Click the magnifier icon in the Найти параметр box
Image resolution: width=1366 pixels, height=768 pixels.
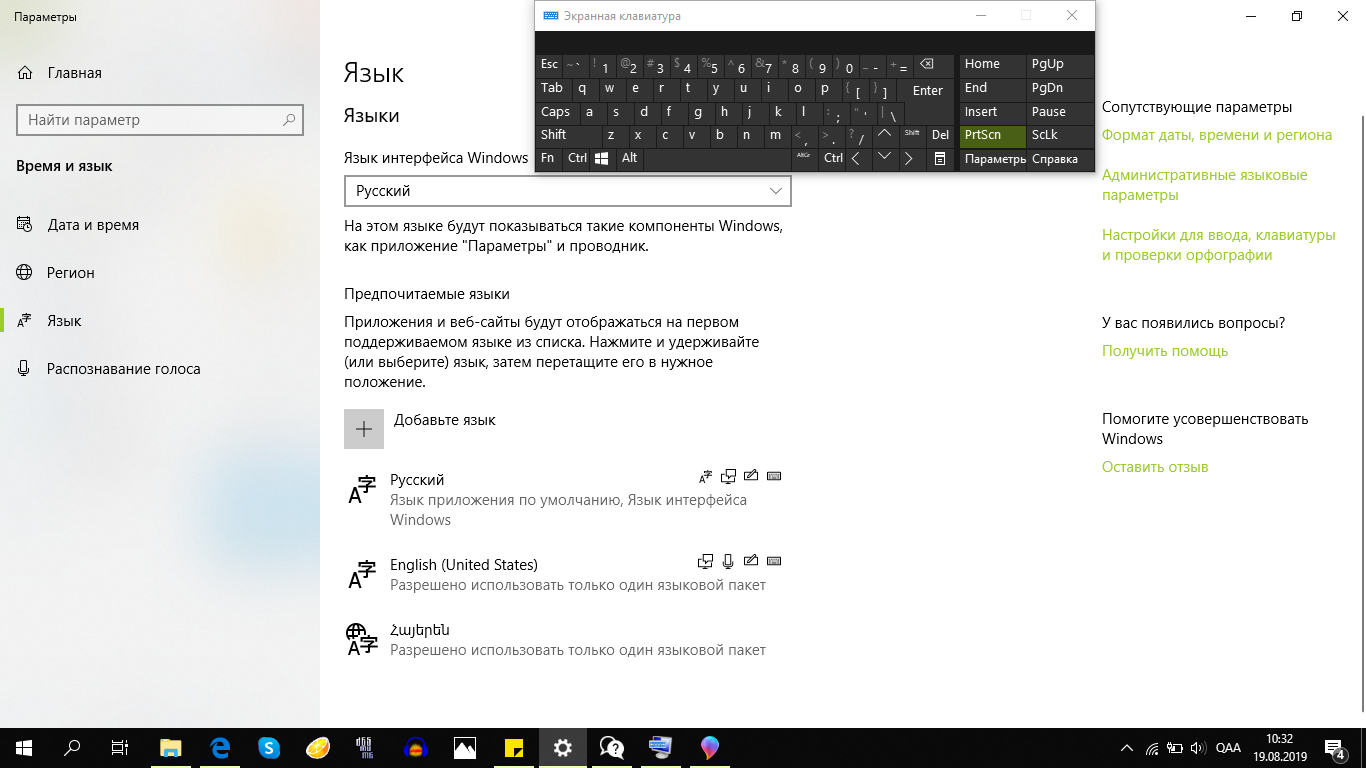(289, 120)
